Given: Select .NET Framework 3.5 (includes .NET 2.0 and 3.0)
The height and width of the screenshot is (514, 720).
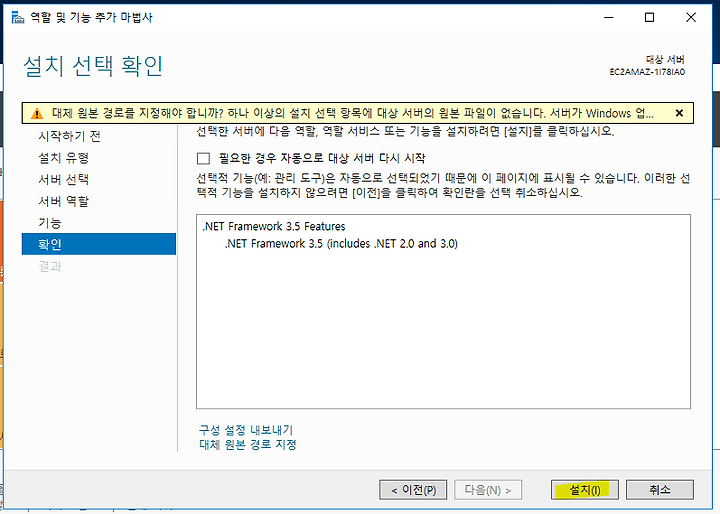Looking at the screenshot, I should coord(341,243).
